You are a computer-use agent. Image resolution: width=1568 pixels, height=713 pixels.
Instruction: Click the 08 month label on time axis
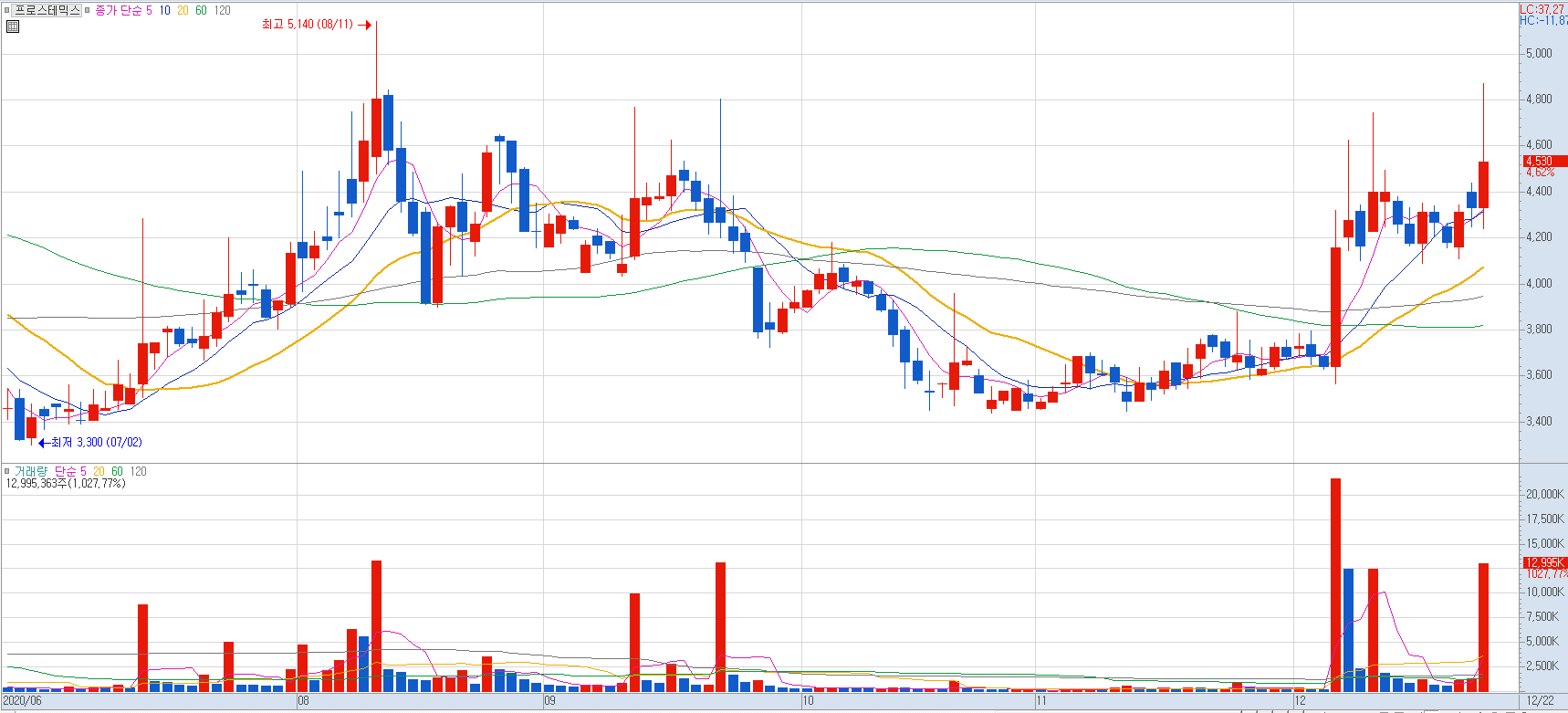pos(303,701)
